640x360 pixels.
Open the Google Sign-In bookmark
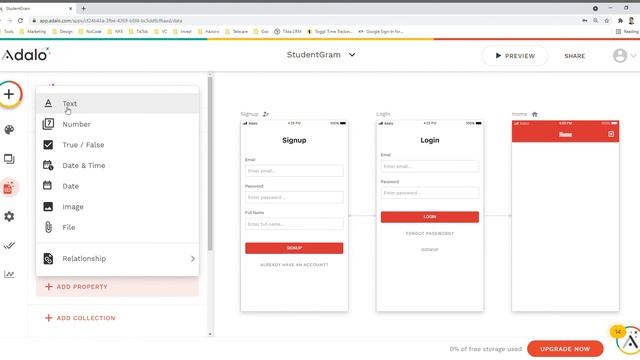[x=381, y=31]
